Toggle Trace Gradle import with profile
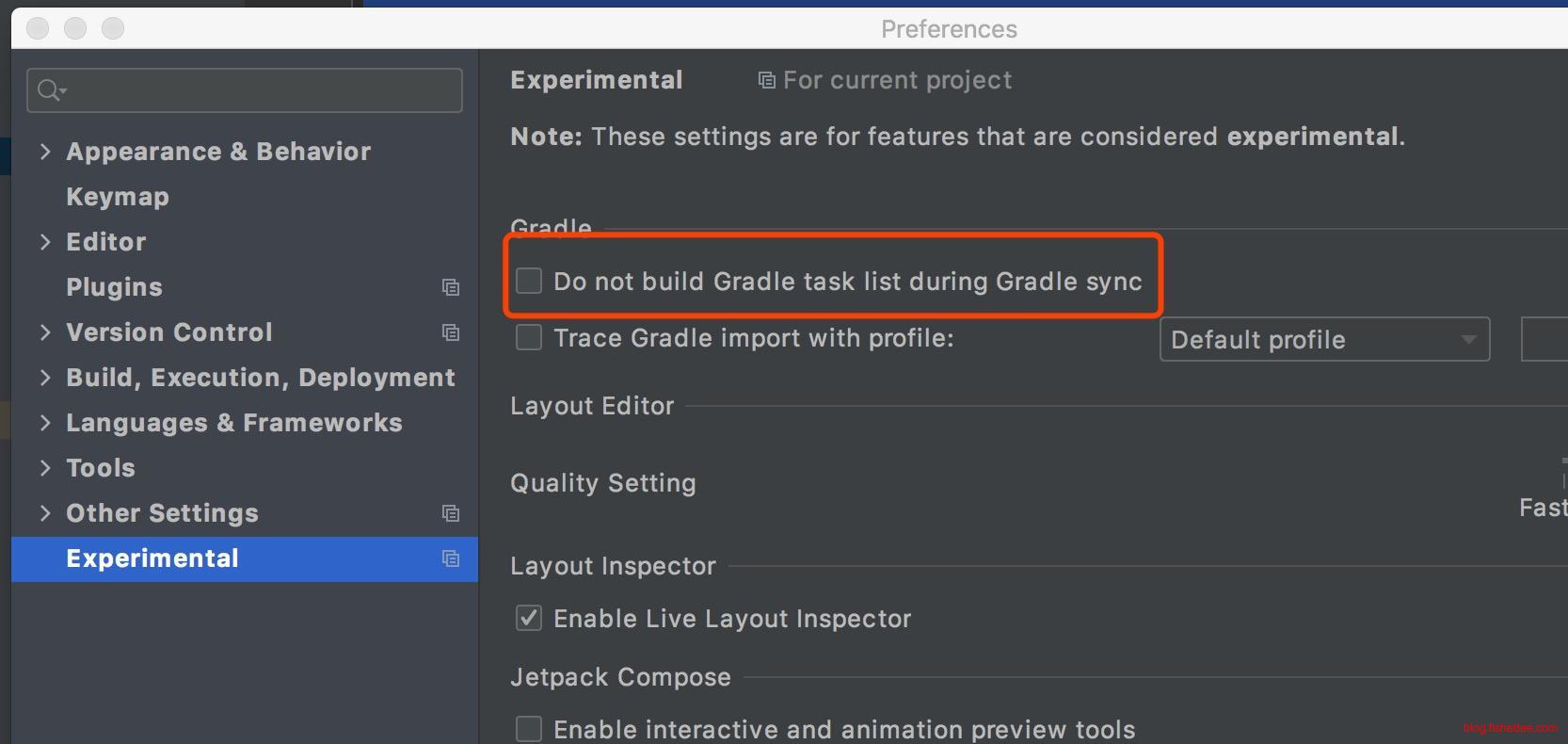 (x=529, y=337)
